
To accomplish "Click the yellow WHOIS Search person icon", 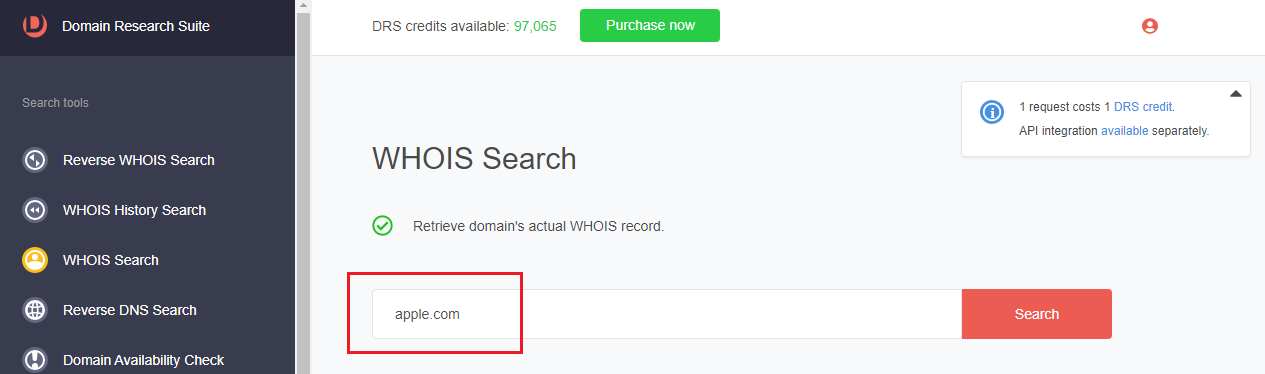I will click(35, 260).
